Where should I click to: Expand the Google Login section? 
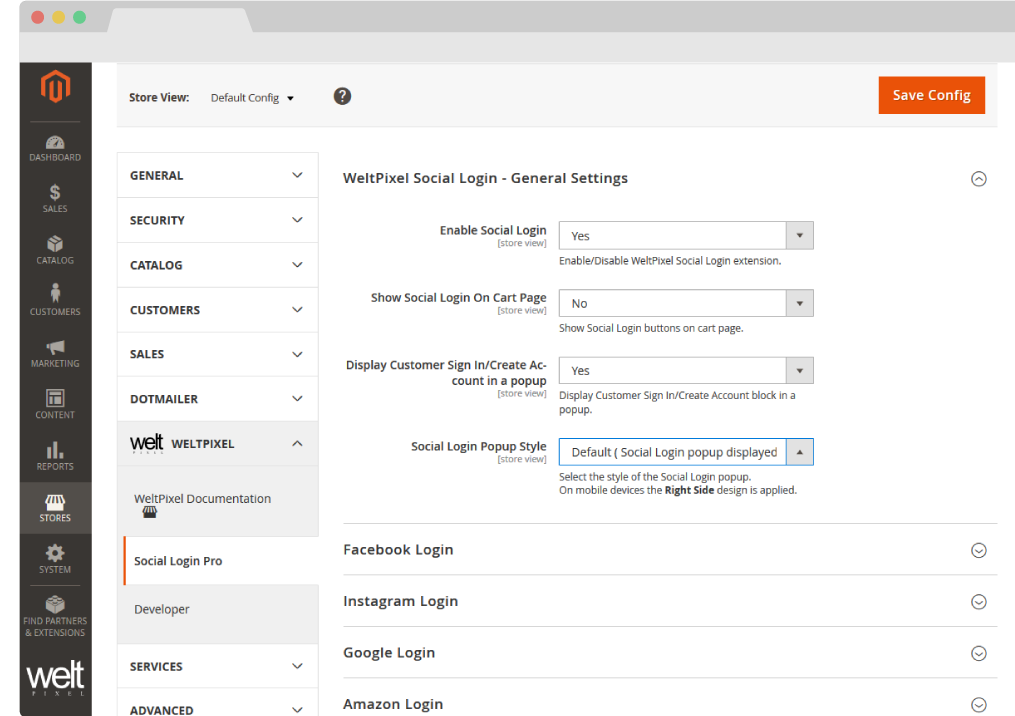pyautogui.click(x=979, y=653)
